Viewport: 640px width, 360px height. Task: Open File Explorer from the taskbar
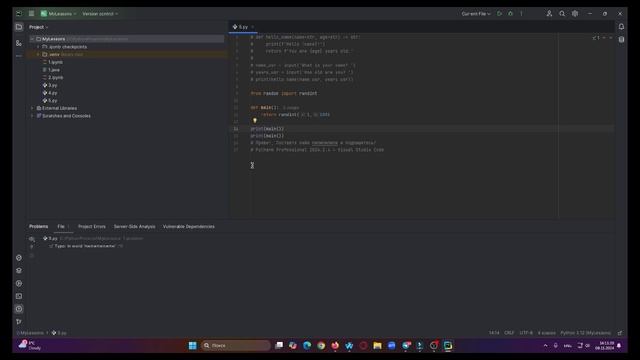[x=377, y=346]
